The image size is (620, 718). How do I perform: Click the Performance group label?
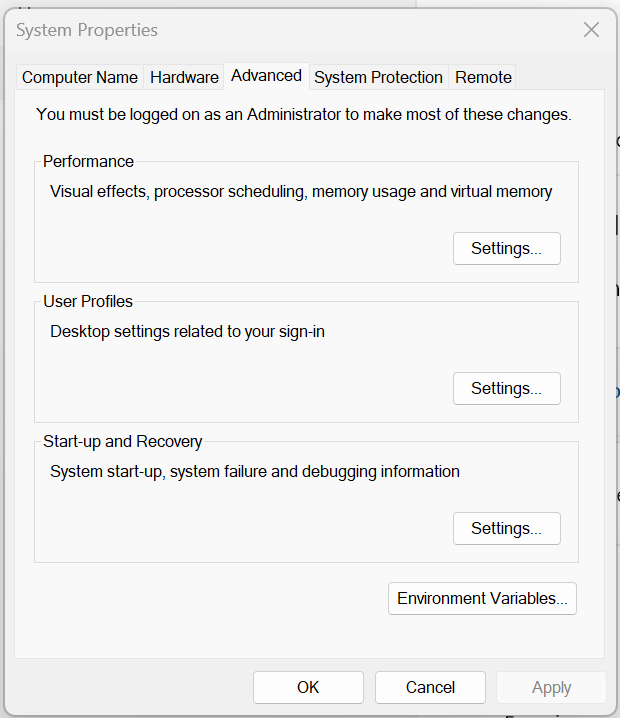click(x=88, y=161)
